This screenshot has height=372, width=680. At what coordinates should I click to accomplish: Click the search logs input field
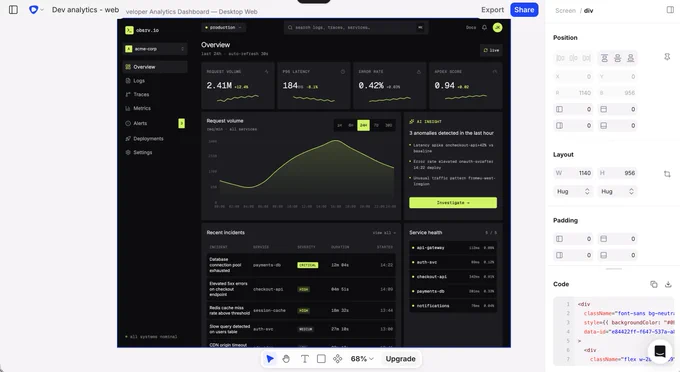tap(356, 28)
